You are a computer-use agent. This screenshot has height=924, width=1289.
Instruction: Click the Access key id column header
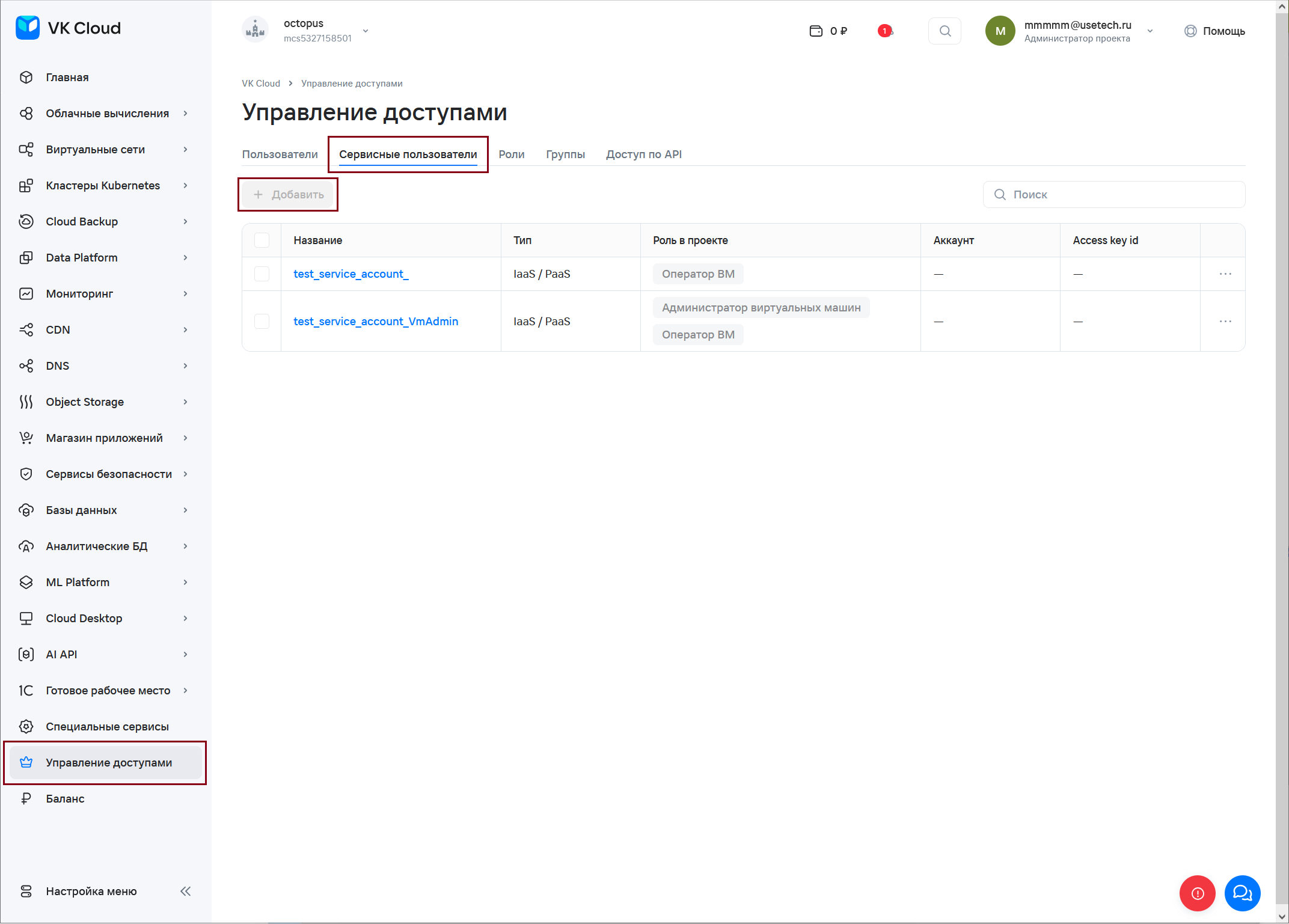point(1105,240)
